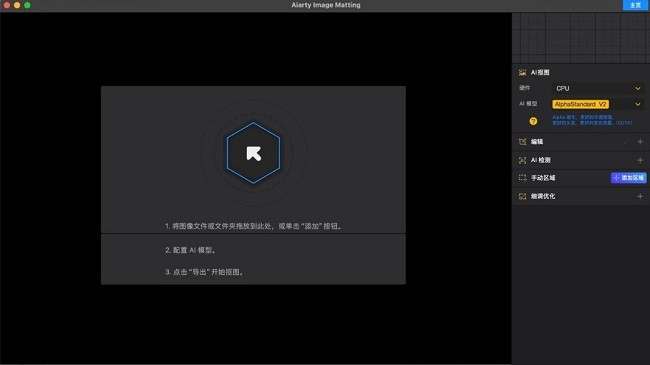Click the undo arrow in the 编辑 row
This screenshot has height=365, width=650.
(628, 142)
